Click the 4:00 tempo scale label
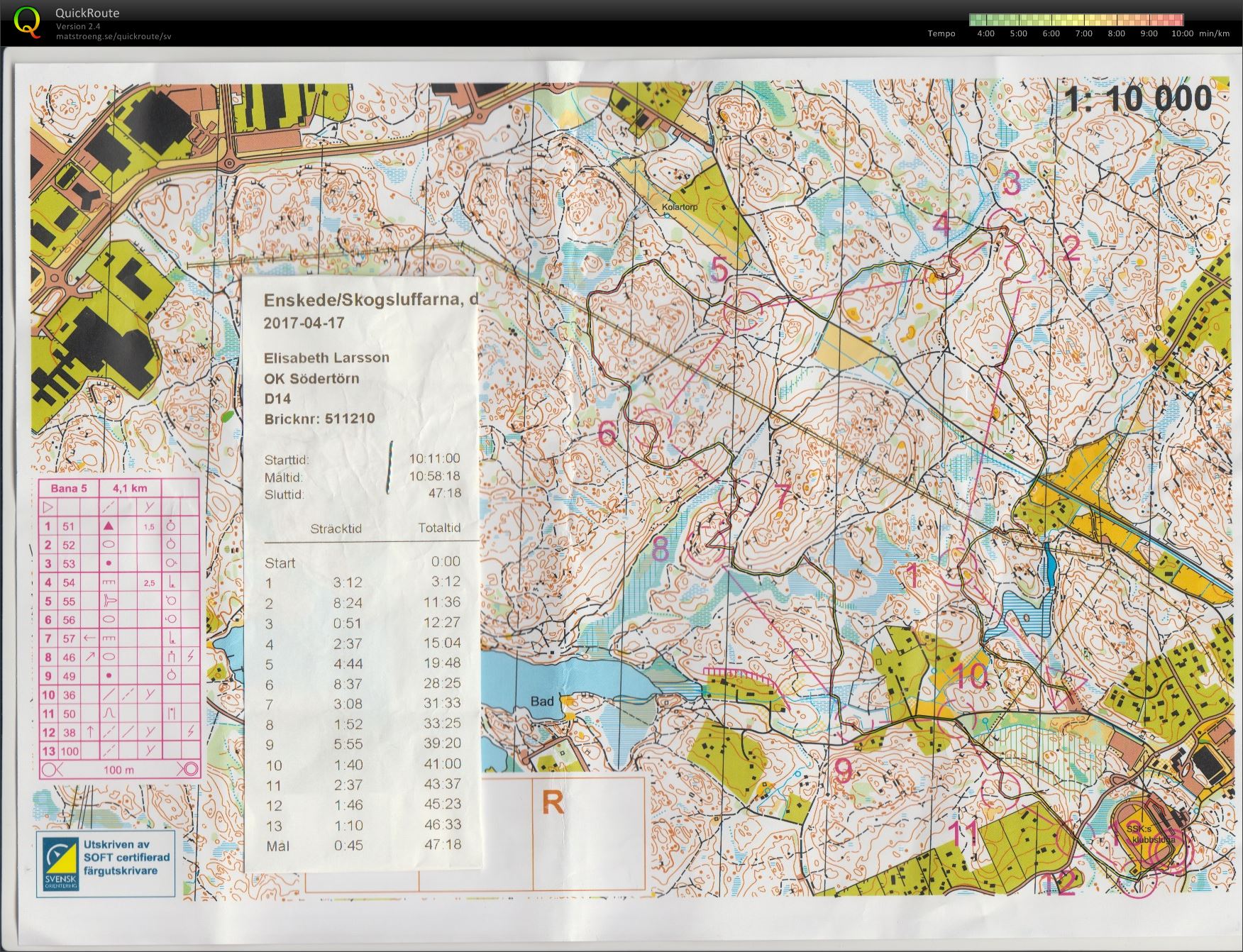The height and width of the screenshot is (952, 1243). click(x=985, y=33)
